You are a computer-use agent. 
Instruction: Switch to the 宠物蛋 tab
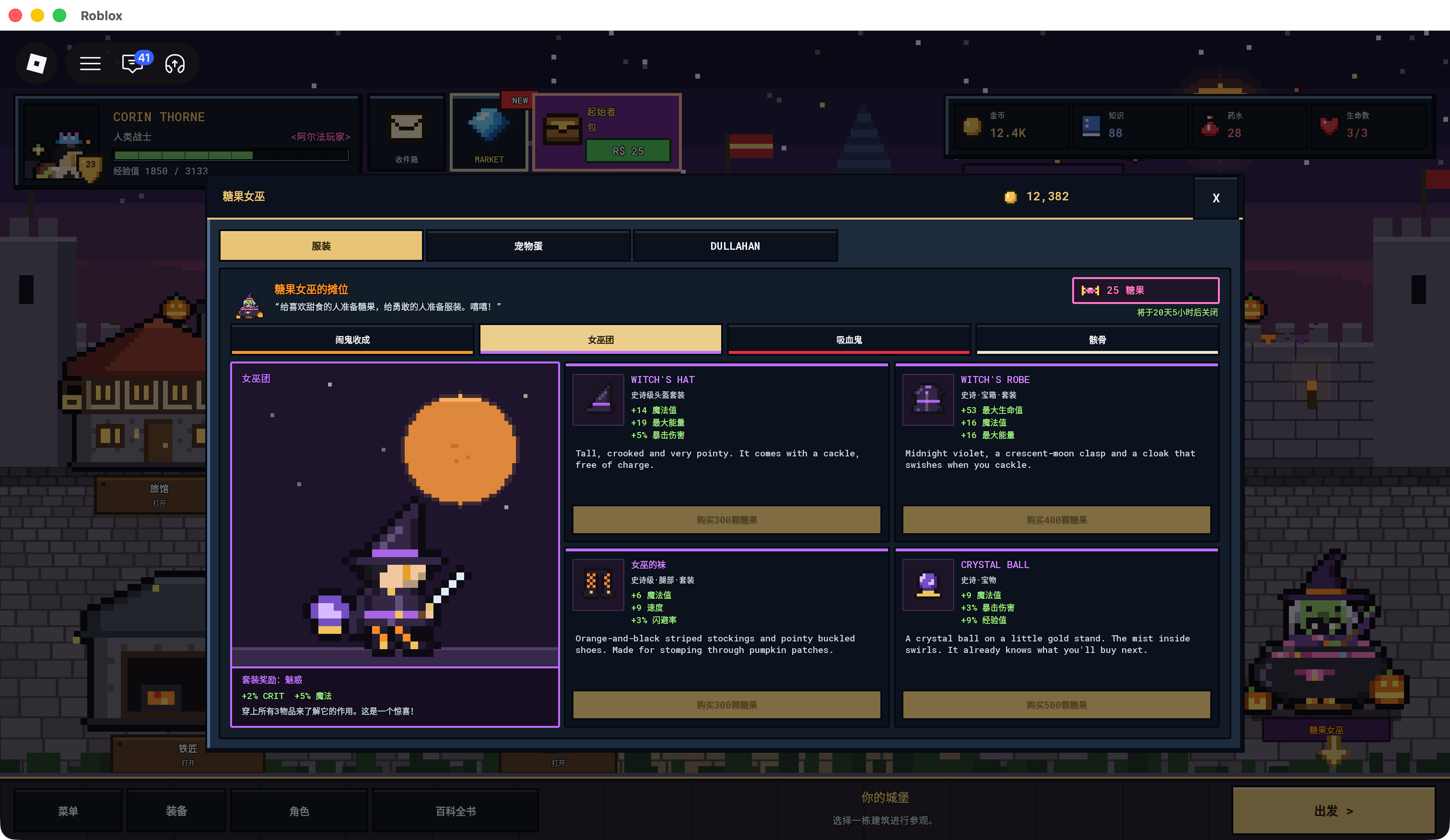tap(528, 245)
